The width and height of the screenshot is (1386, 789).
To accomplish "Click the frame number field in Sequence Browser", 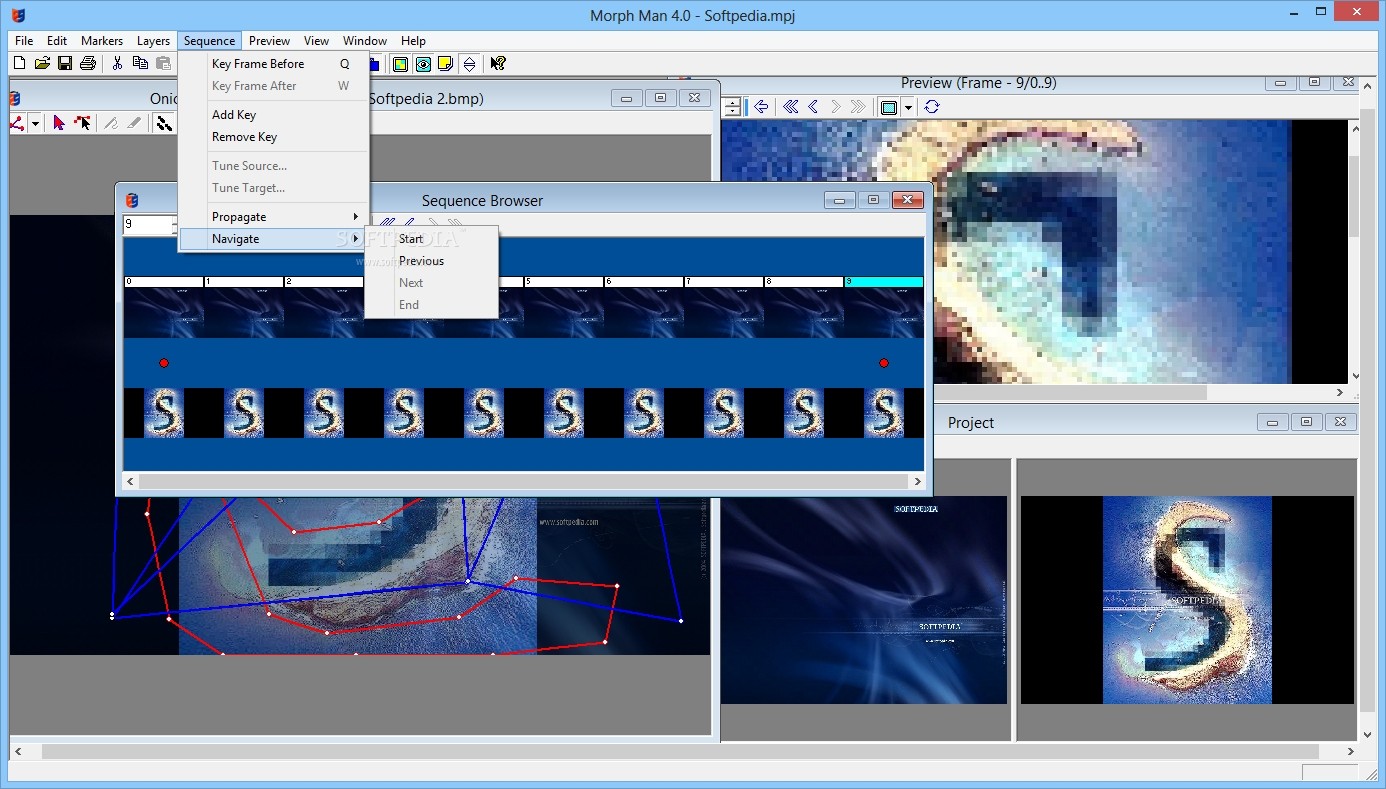I will (x=149, y=224).
